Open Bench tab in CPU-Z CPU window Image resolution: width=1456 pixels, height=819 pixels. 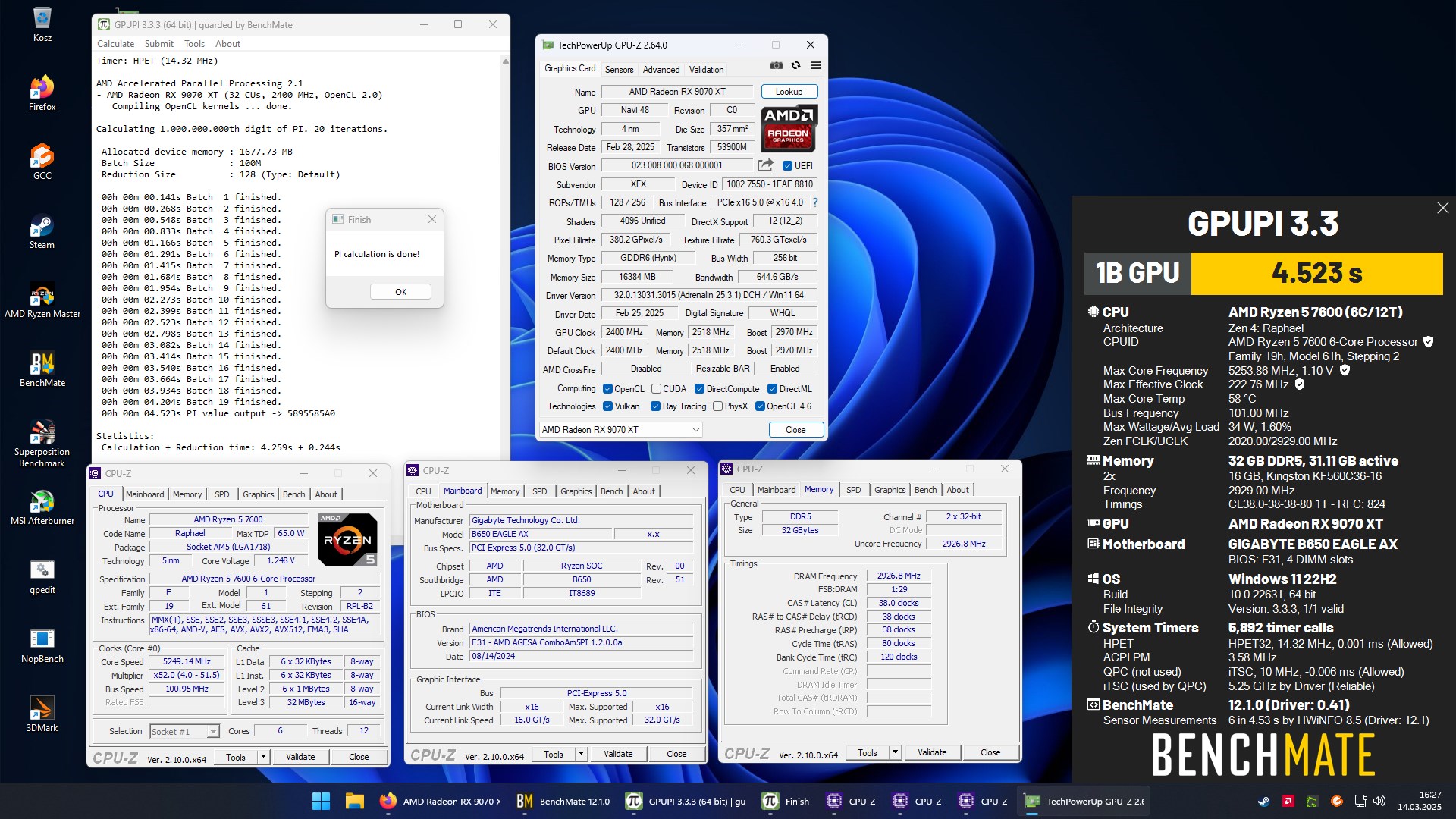pos(293,494)
